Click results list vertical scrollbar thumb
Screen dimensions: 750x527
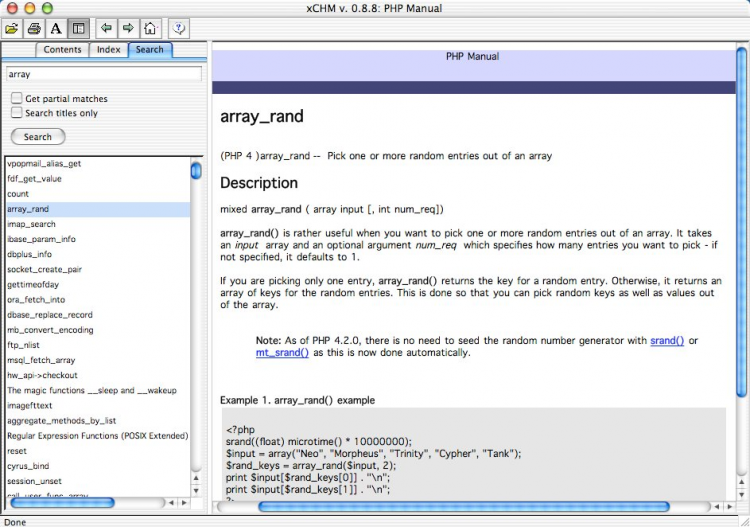[x=196, y=171]
